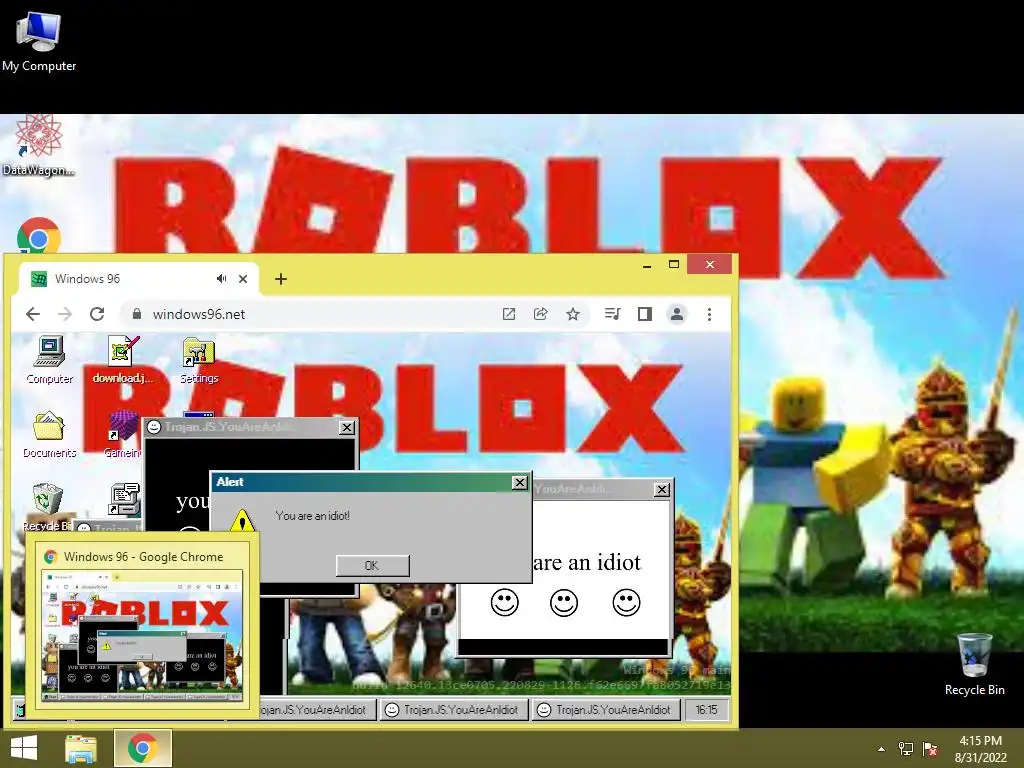Reload the windows96.net page
The image size is (1024, 768).
click(x=97, y=314)
